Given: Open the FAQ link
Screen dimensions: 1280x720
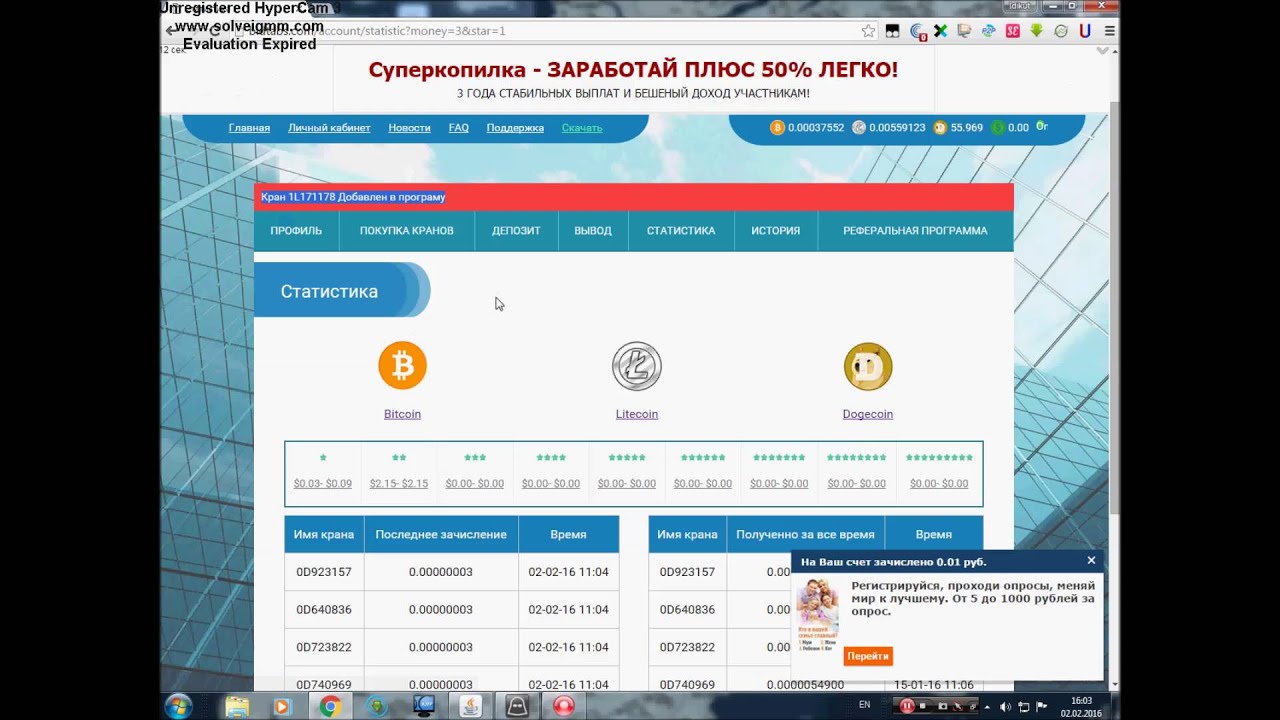Looking at the screenshot, I should click(x=458, y=128).
